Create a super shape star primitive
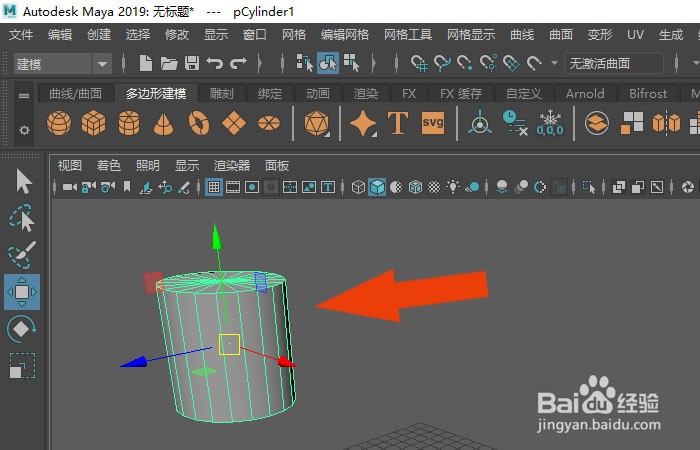This screenshot has width=700, height=450. tap(362, 123)
